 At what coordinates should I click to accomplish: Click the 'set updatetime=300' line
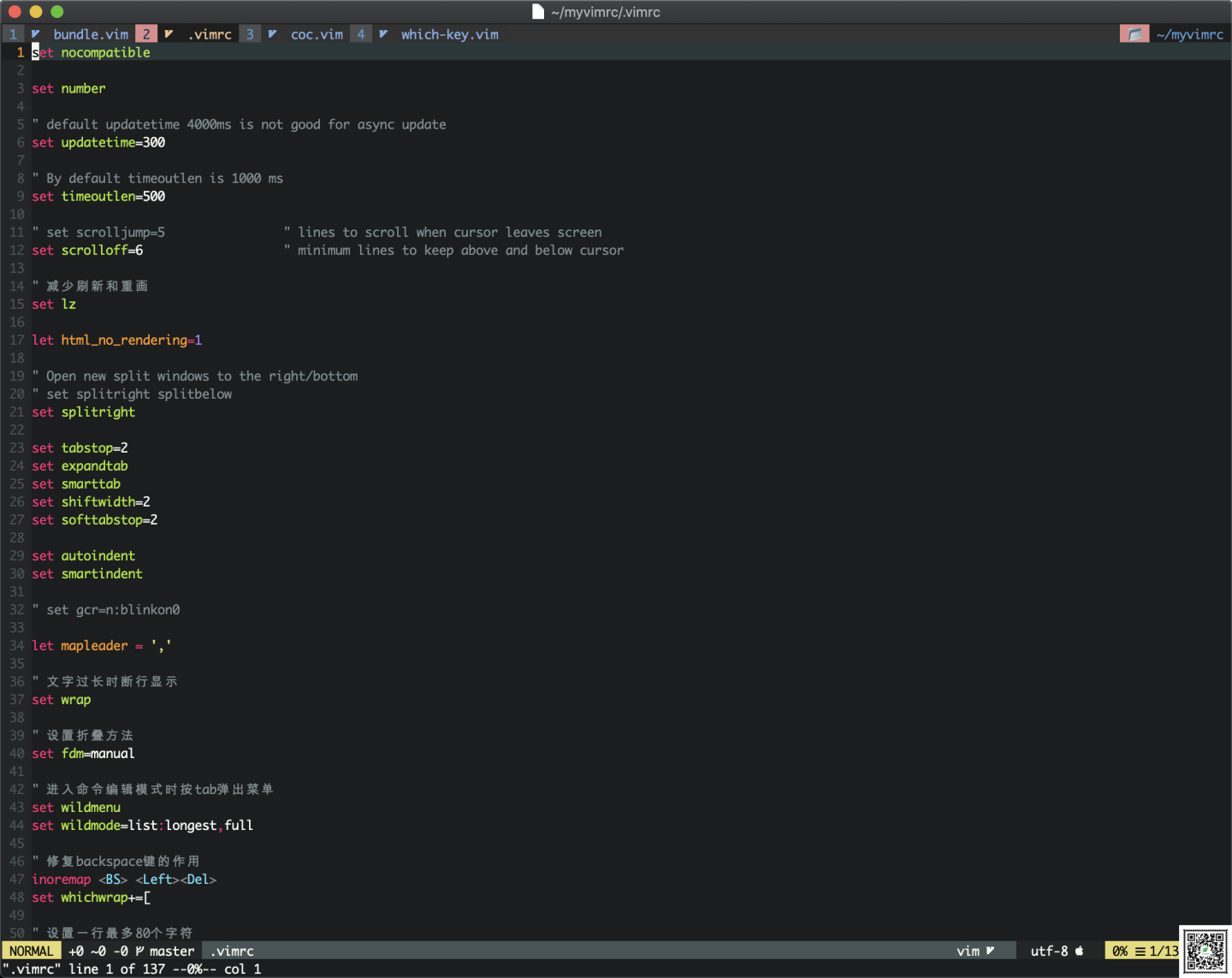98,142
